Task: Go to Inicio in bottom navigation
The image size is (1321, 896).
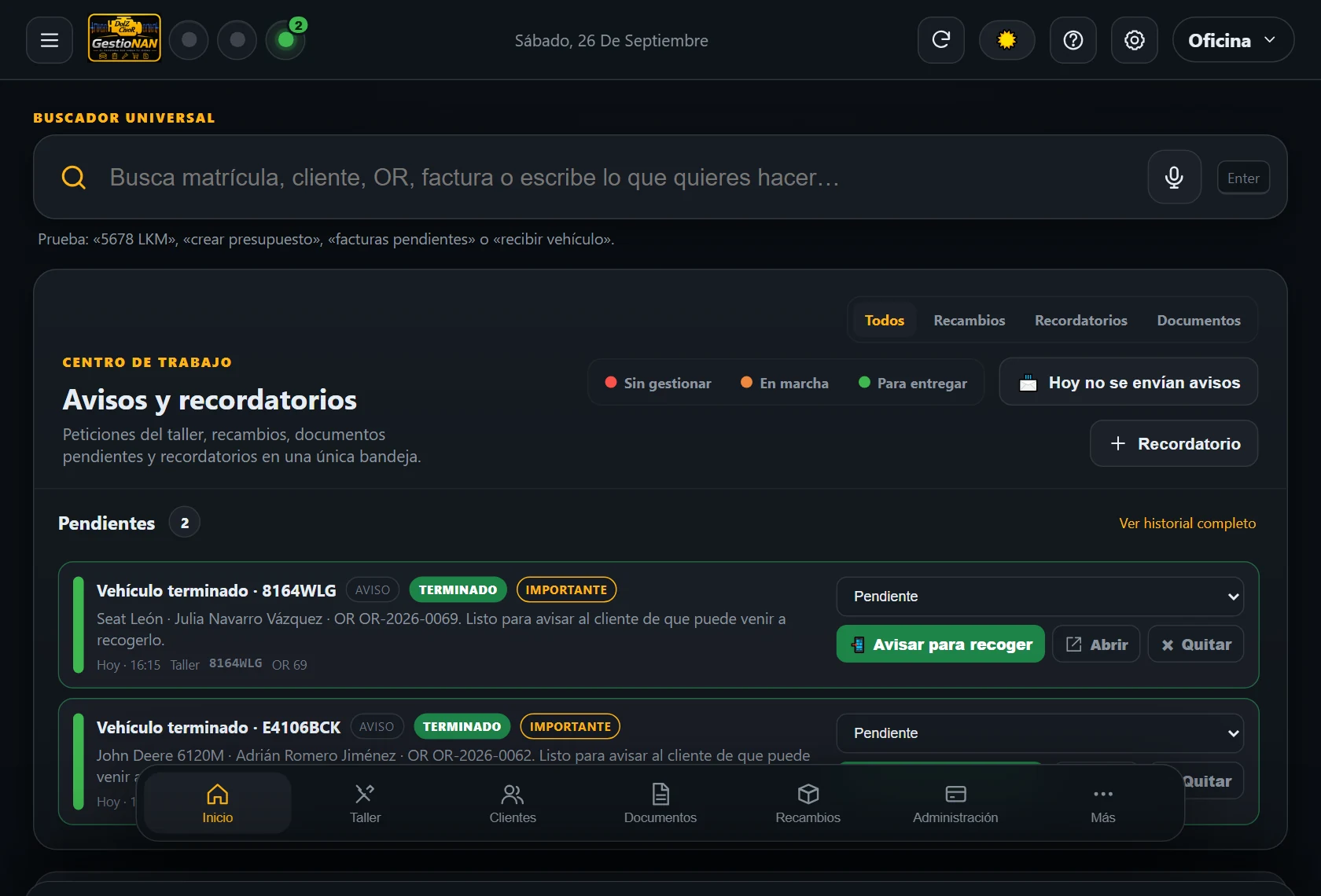Action: pyautogui.click(x=218, y=803)
